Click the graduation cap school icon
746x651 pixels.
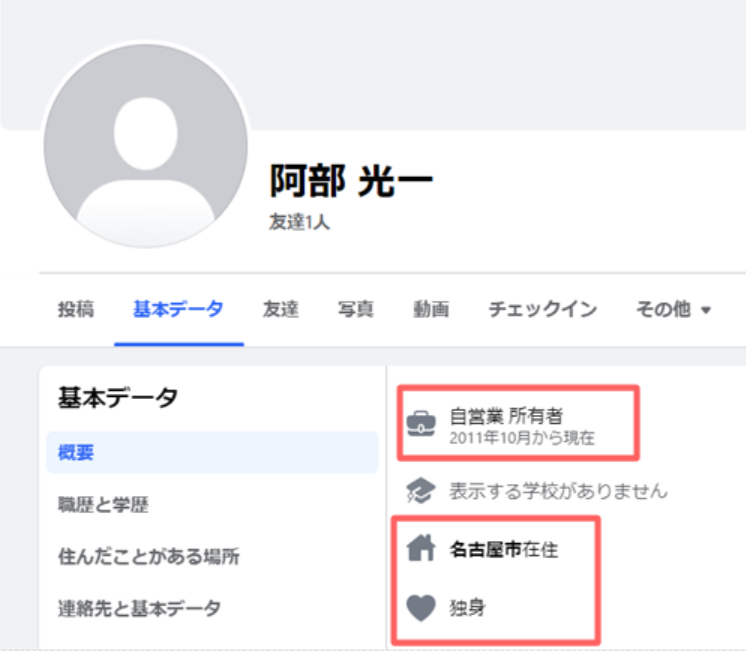click(421, 491)
